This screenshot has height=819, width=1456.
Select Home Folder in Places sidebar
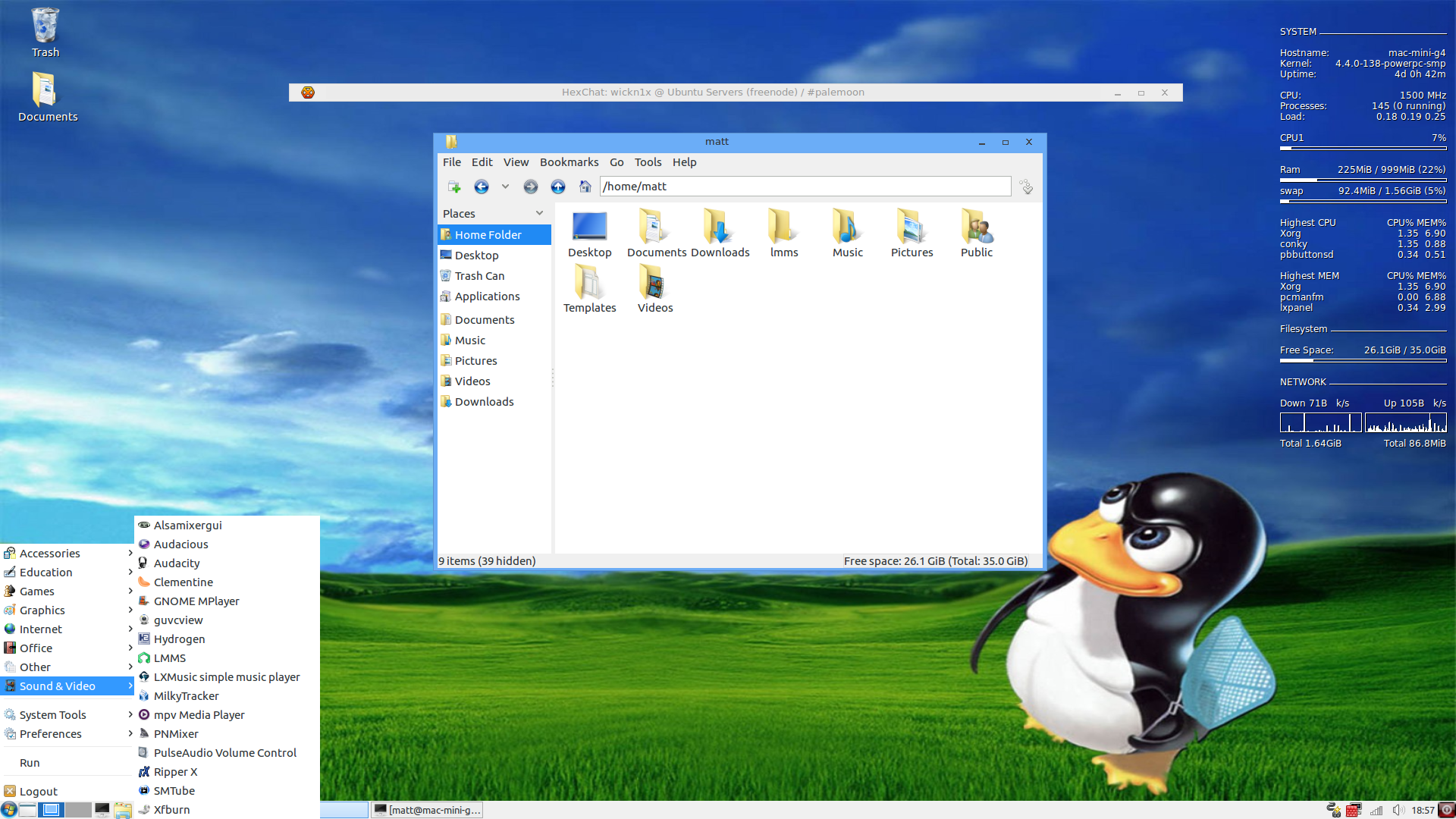coord(494,235)
